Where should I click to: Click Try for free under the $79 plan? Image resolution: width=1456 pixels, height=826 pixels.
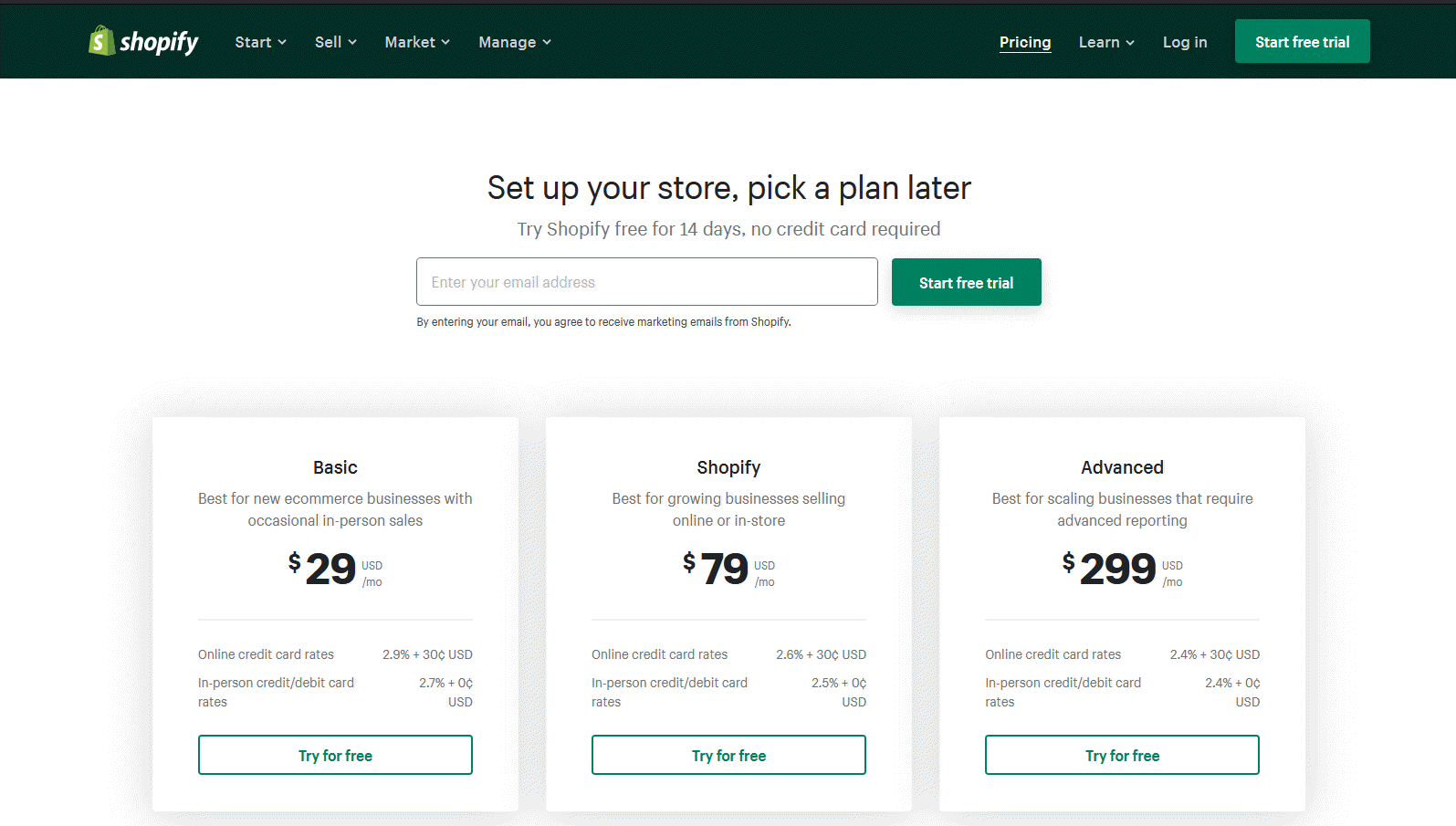pos(728,755)
